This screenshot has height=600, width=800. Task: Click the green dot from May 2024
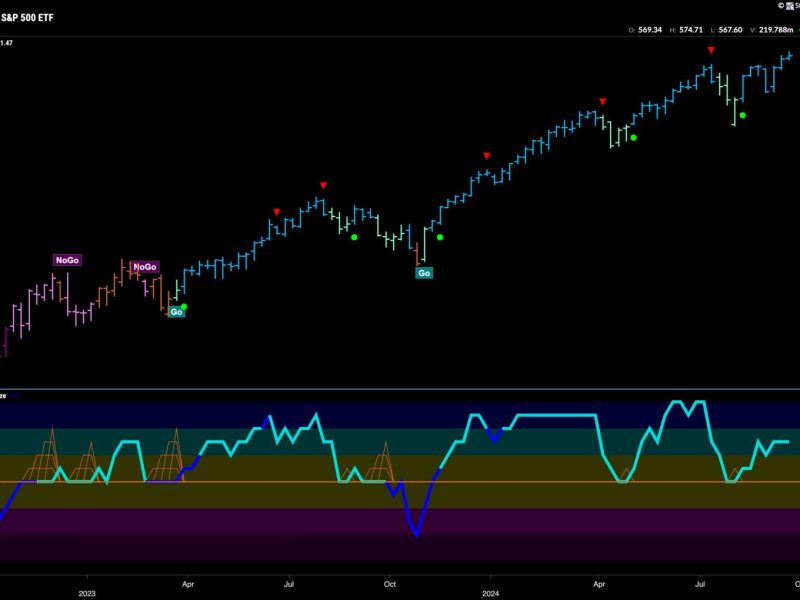click(x=633, y=138)
